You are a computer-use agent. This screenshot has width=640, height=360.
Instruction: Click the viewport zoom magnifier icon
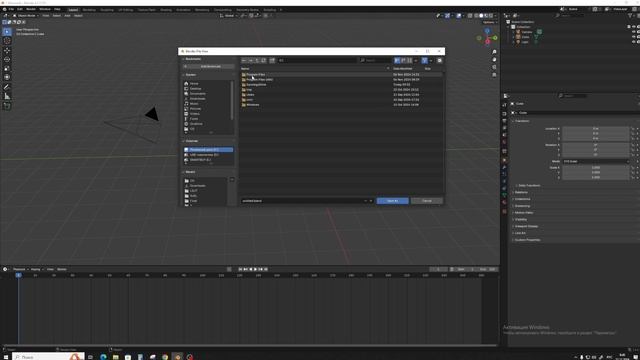[x=494, y=52]
